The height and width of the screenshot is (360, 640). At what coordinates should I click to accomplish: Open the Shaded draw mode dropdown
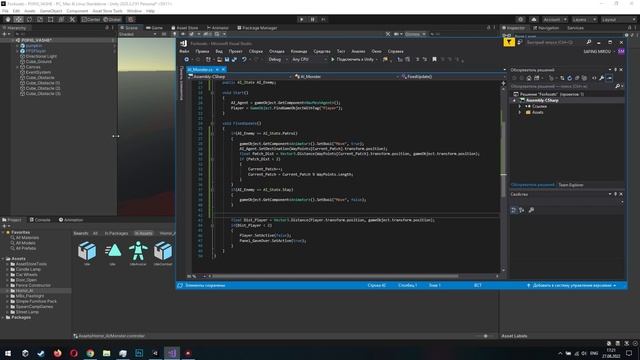click(138, 34)
